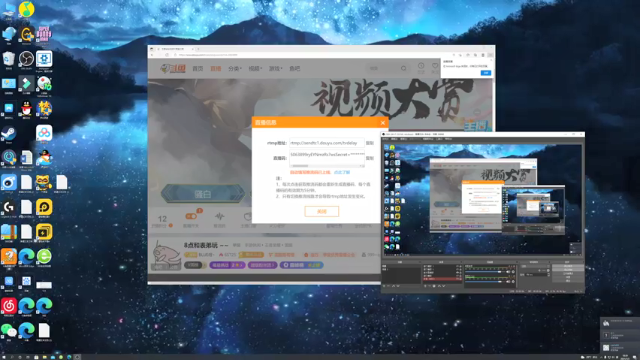The width and height of the screenshot is (640, 360).
Task: Select the 直播 tab in Douyu navigation
Action: pyautogui.click(x=216, y=69)
